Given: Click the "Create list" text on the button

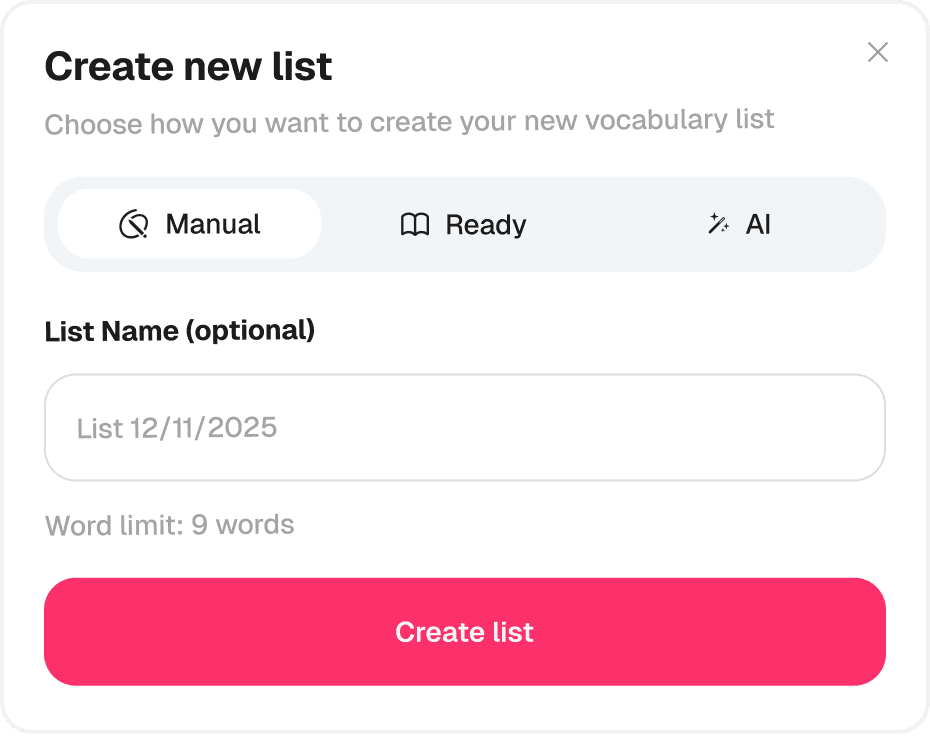Looking at the screenshot, I should tap(464, 632).
